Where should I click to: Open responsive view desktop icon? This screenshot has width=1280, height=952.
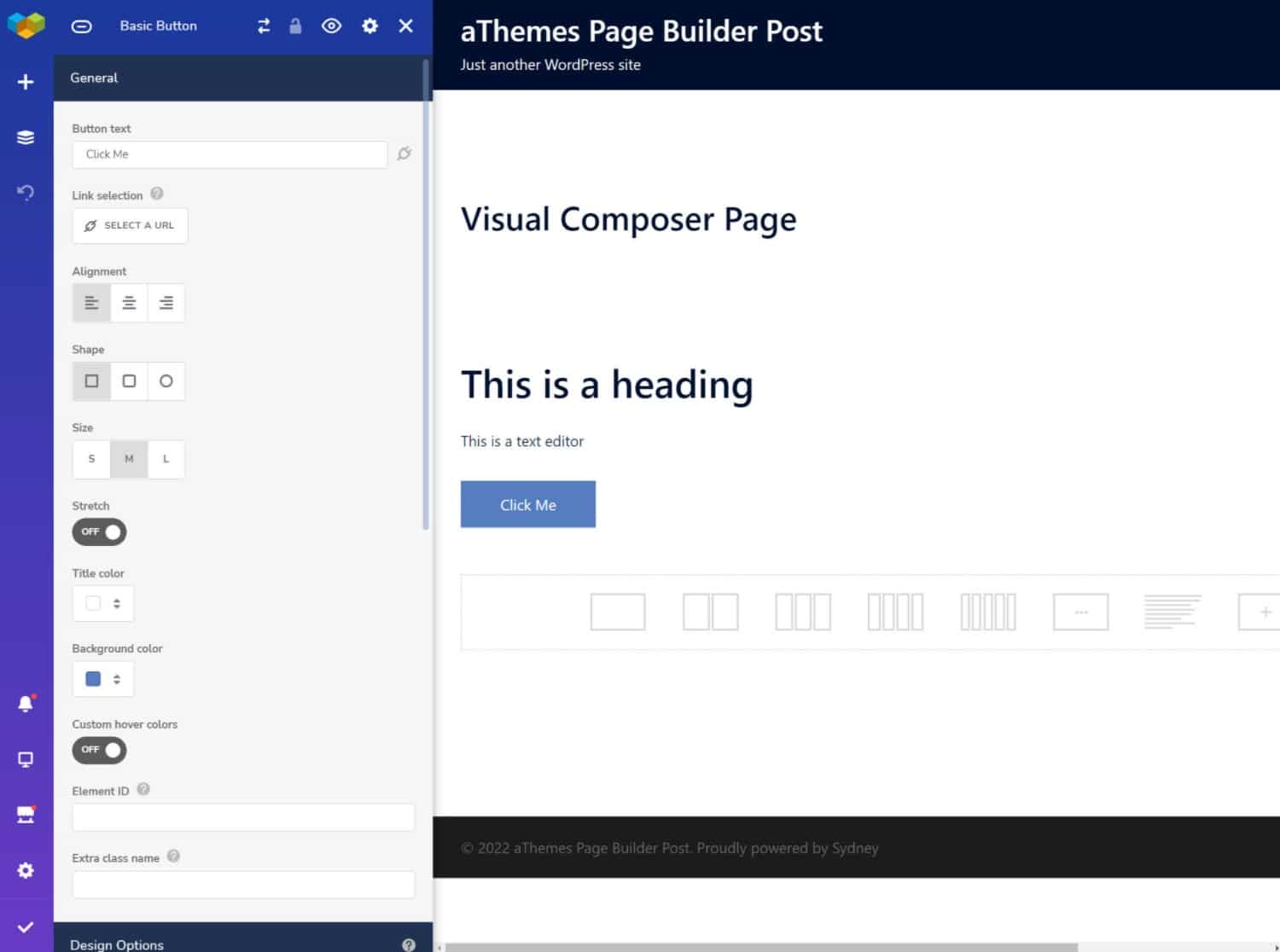pos(26,759)
